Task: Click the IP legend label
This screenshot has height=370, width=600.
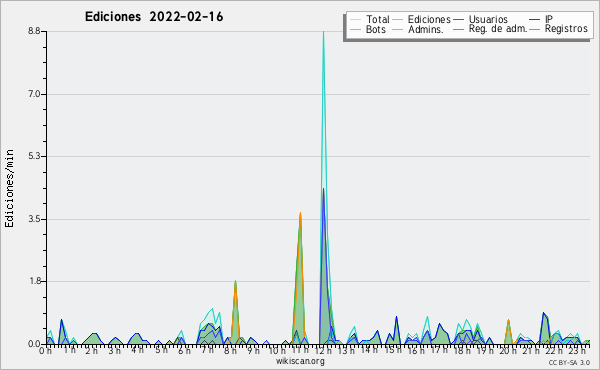Action: pos(549,19)
